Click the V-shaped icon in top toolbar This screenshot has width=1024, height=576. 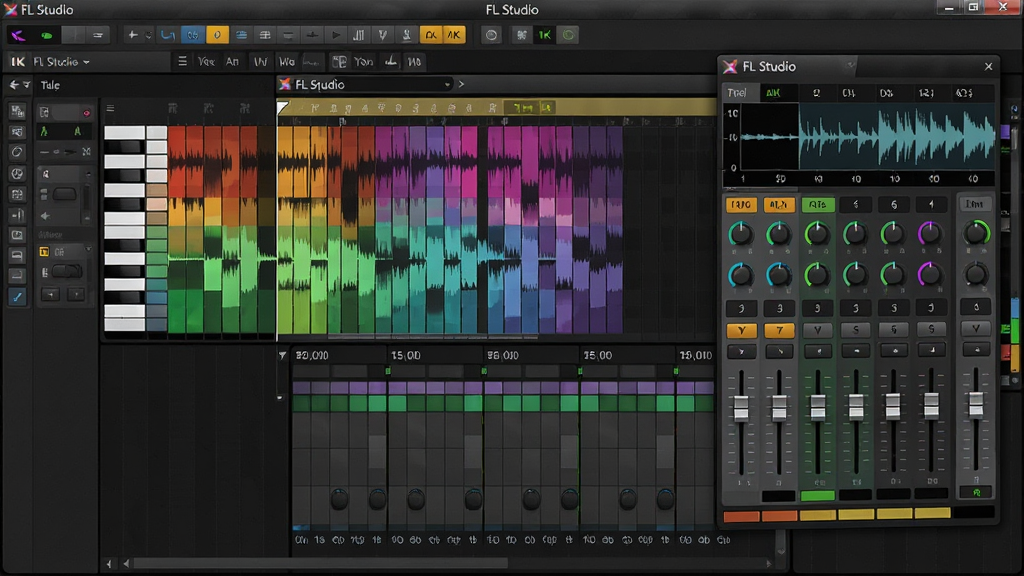[383, 35]
